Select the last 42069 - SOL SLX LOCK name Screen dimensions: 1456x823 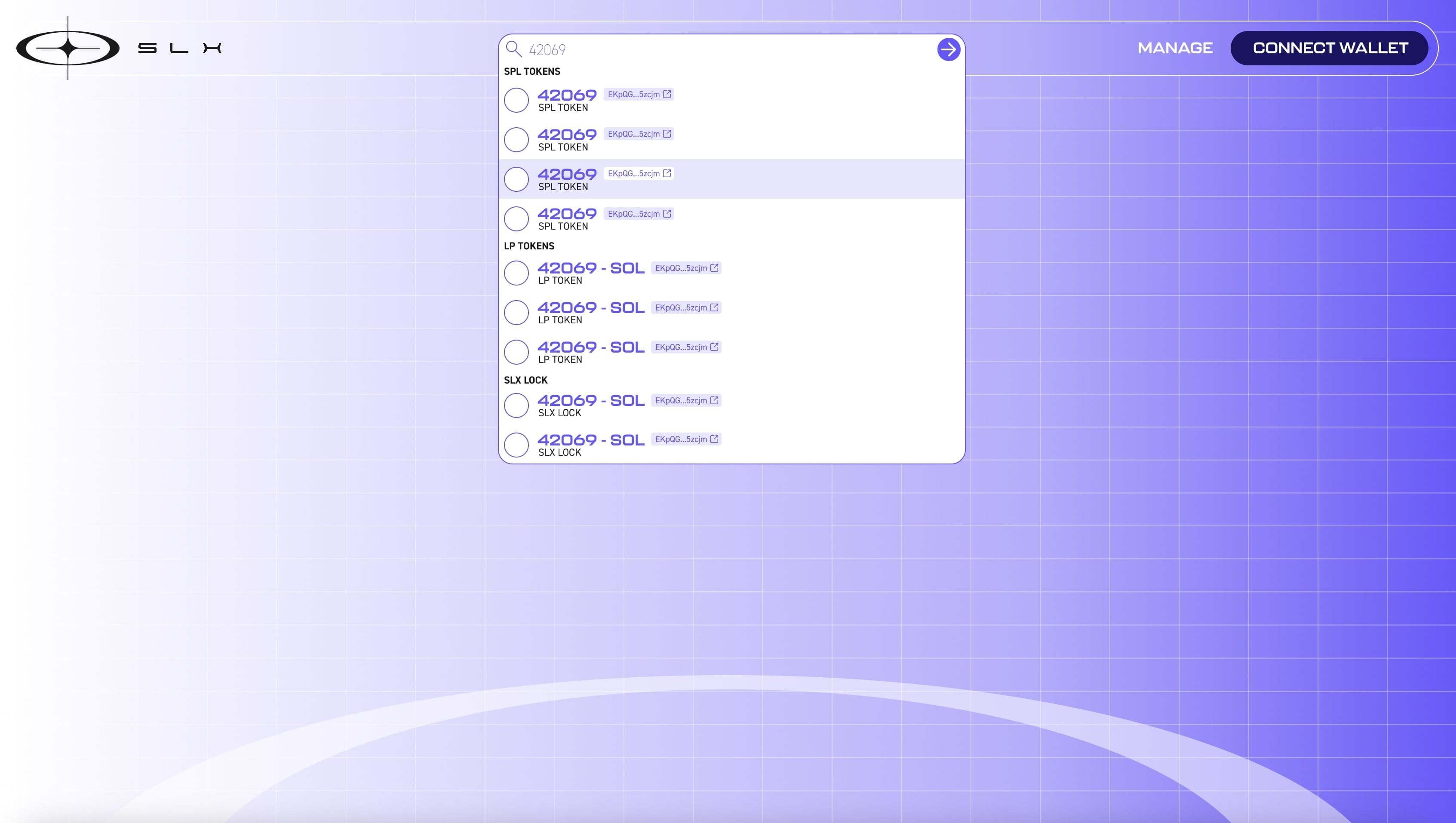pyautogui.click(x=591, y=440)
